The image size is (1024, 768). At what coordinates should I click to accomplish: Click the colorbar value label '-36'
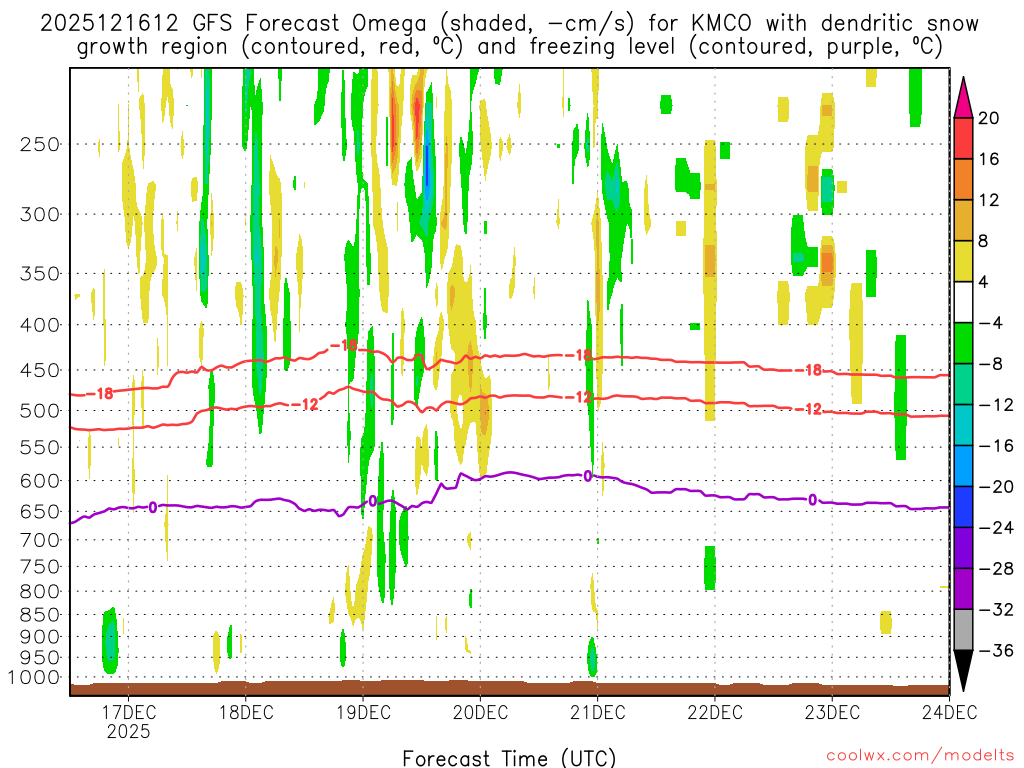(996, 650)
